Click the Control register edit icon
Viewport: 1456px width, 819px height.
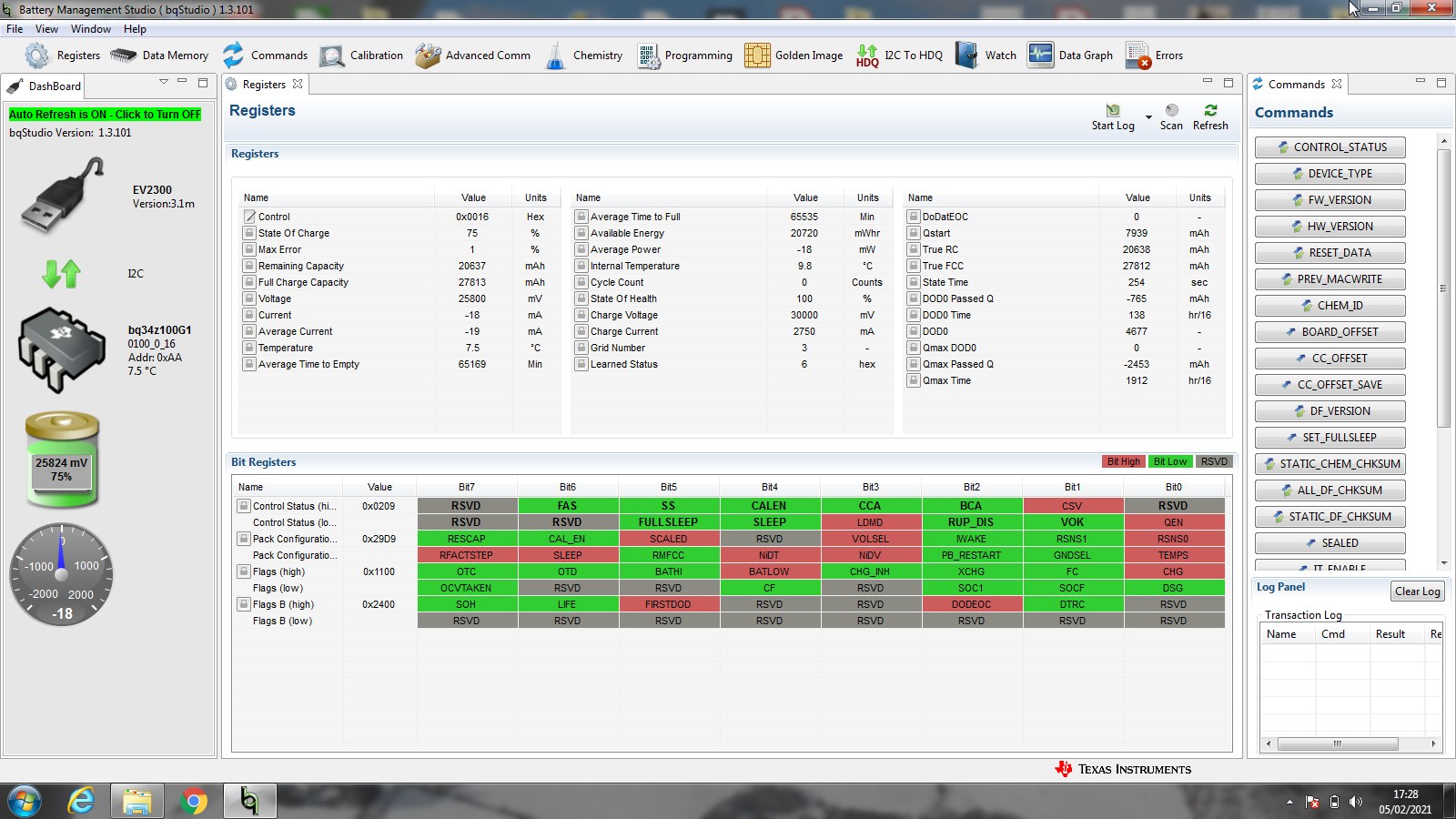click(x=249, y=217)
